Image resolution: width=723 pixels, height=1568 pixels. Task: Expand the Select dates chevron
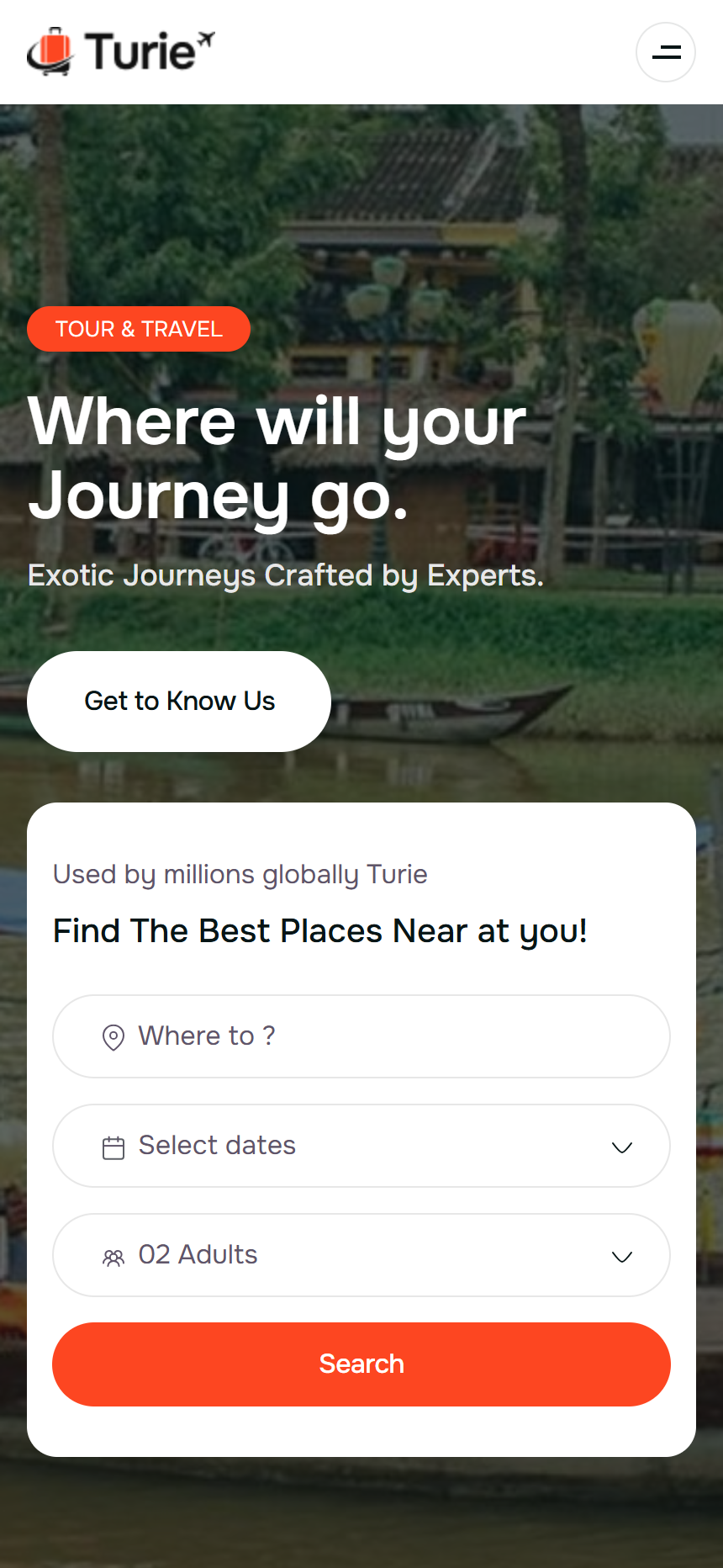tap(622, 1147)
